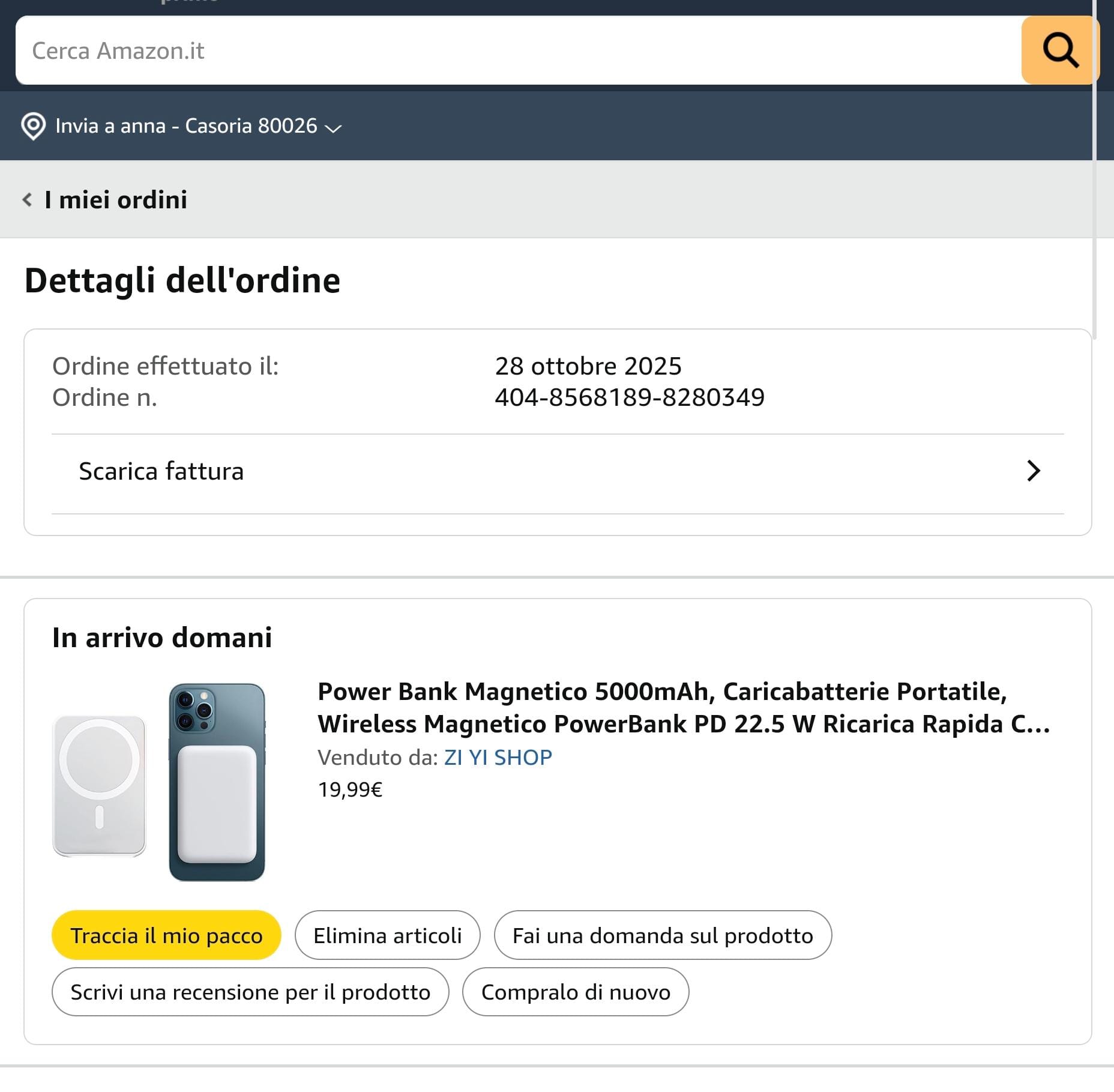
Task: Click the Elimina articoli button
Action: point(387,935)
